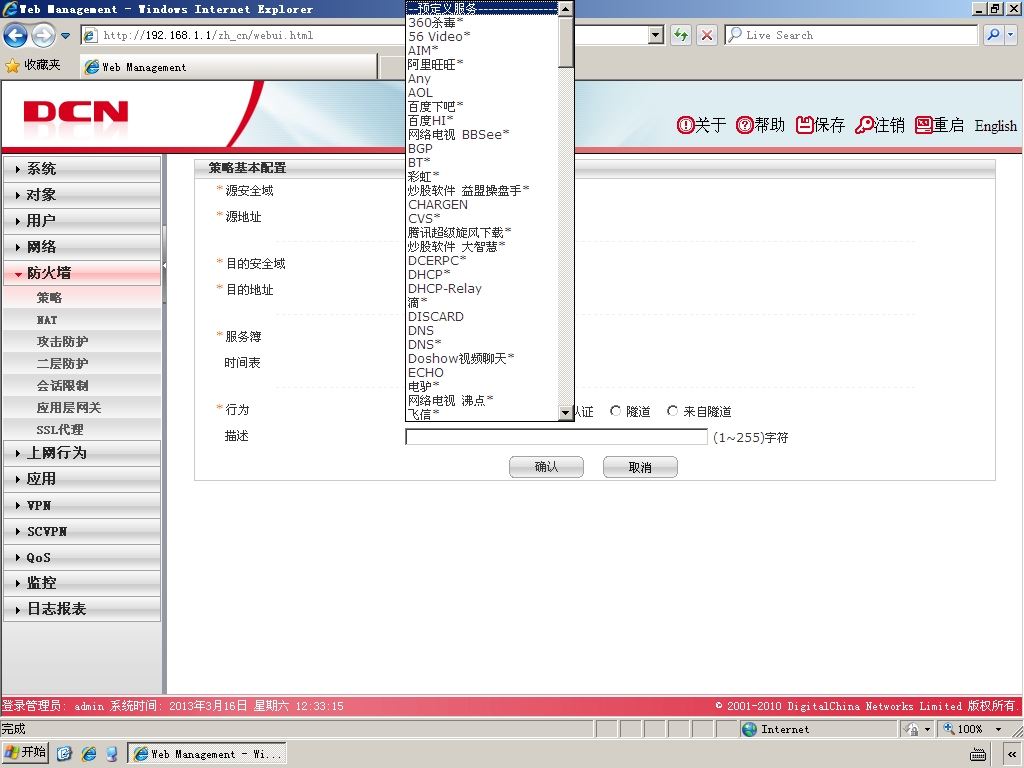
Task: Expand the 应用 menu section
Action: (x=82, y=479)
